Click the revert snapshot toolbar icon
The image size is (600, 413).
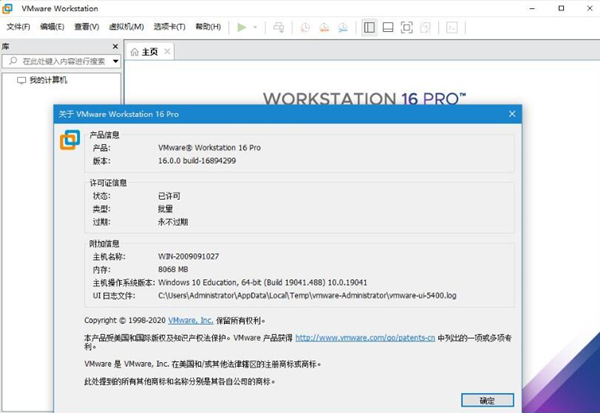323,27
